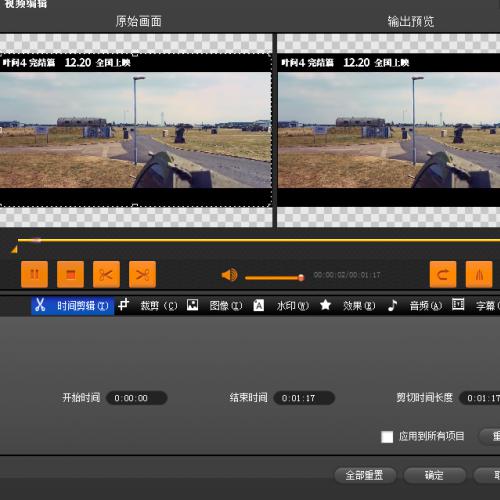Click the playhead on the timeline
Image resolution: width=500 pixels, height=500 pixels.
click(x=36, y=240)
